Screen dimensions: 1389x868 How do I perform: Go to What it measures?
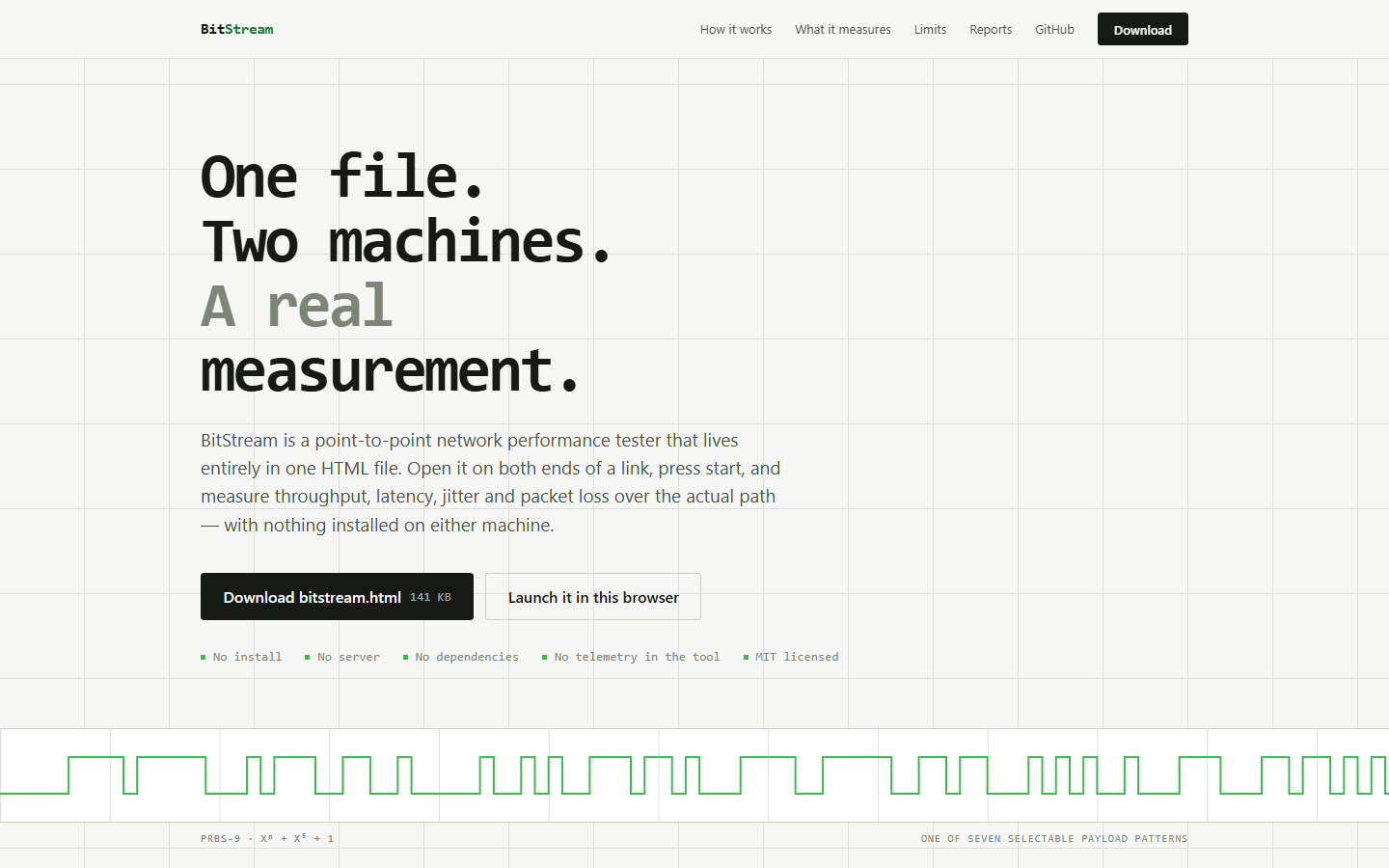pyautogui.click(x=843, y=30)
